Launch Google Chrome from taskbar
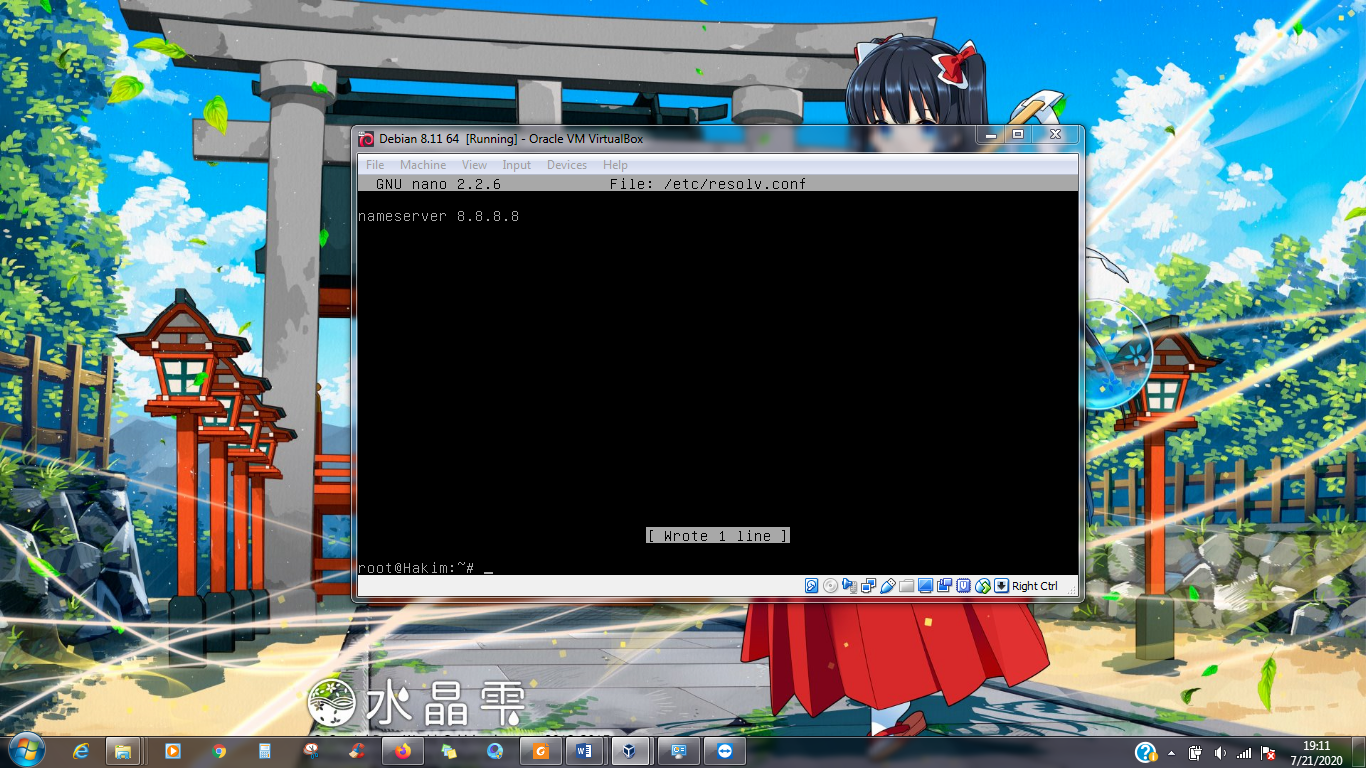 (219, 751)
